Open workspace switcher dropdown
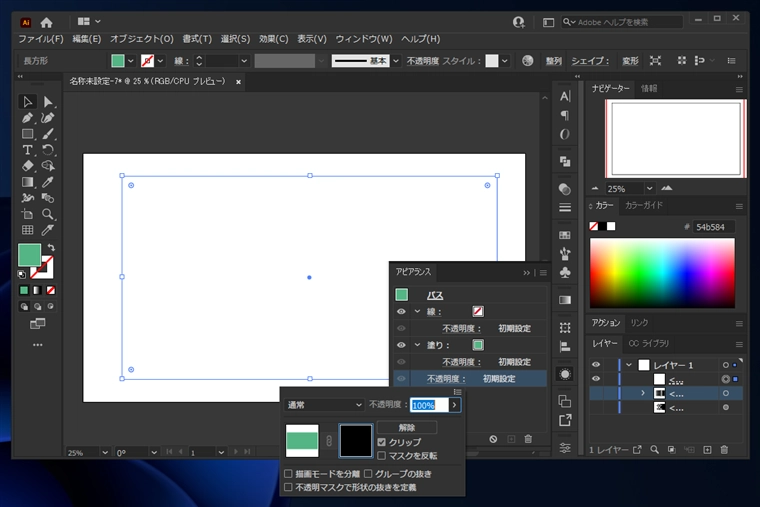The width and height of the screenshot is (760, 507). coord(89,21)
